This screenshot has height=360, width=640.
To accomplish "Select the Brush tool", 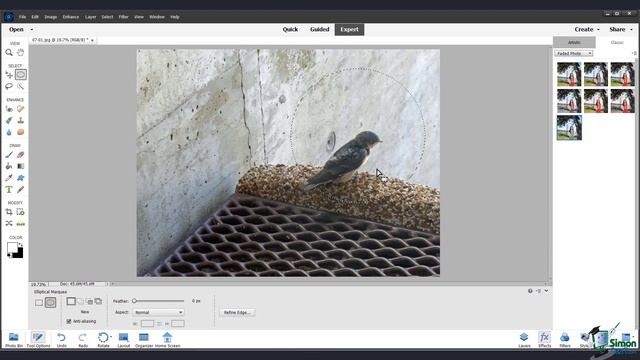I will coord(9,155).
